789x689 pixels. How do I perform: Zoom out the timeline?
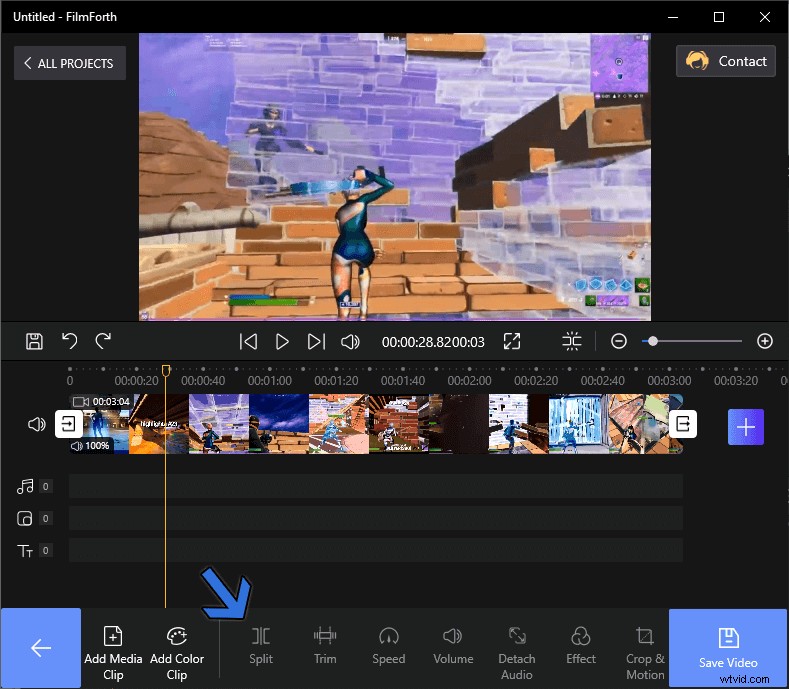[x=618, y=341]
